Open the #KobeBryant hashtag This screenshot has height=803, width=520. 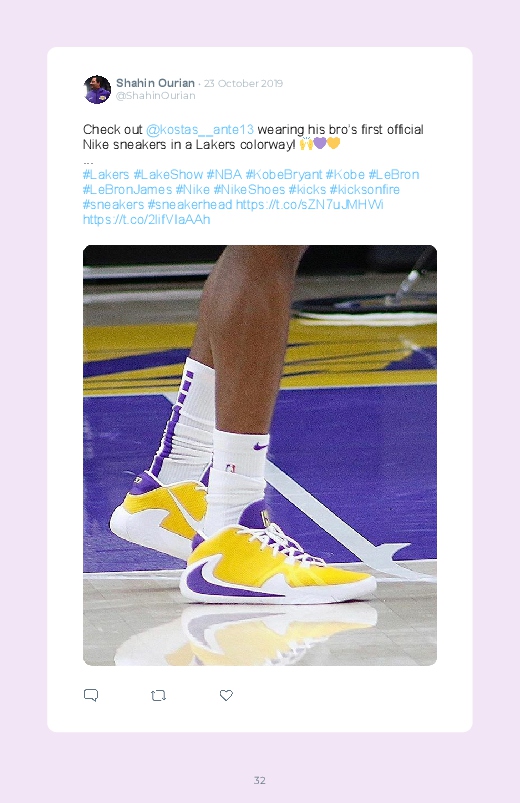click(x=284, y=175)
